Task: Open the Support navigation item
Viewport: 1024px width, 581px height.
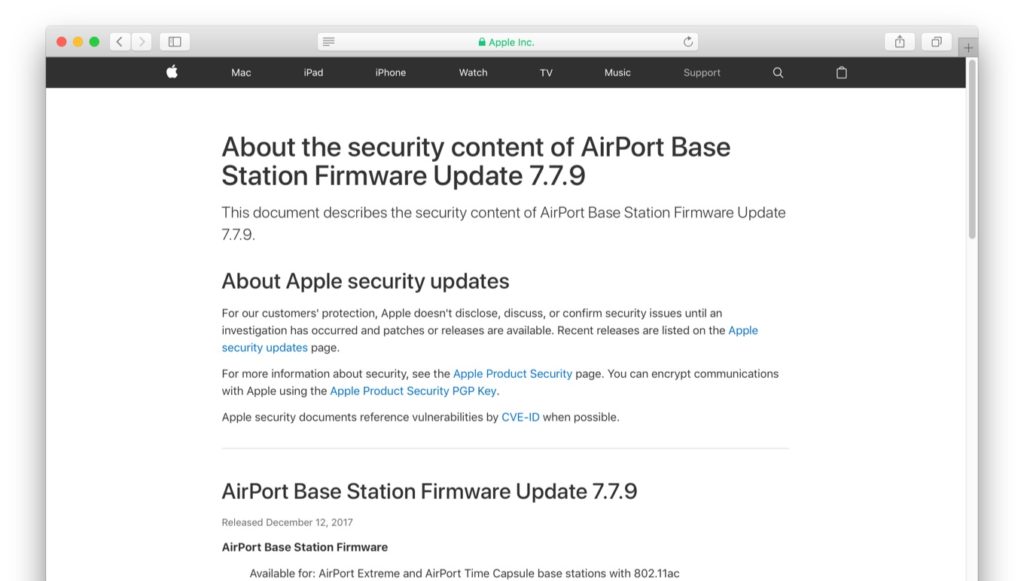Action: pos(702,73)
